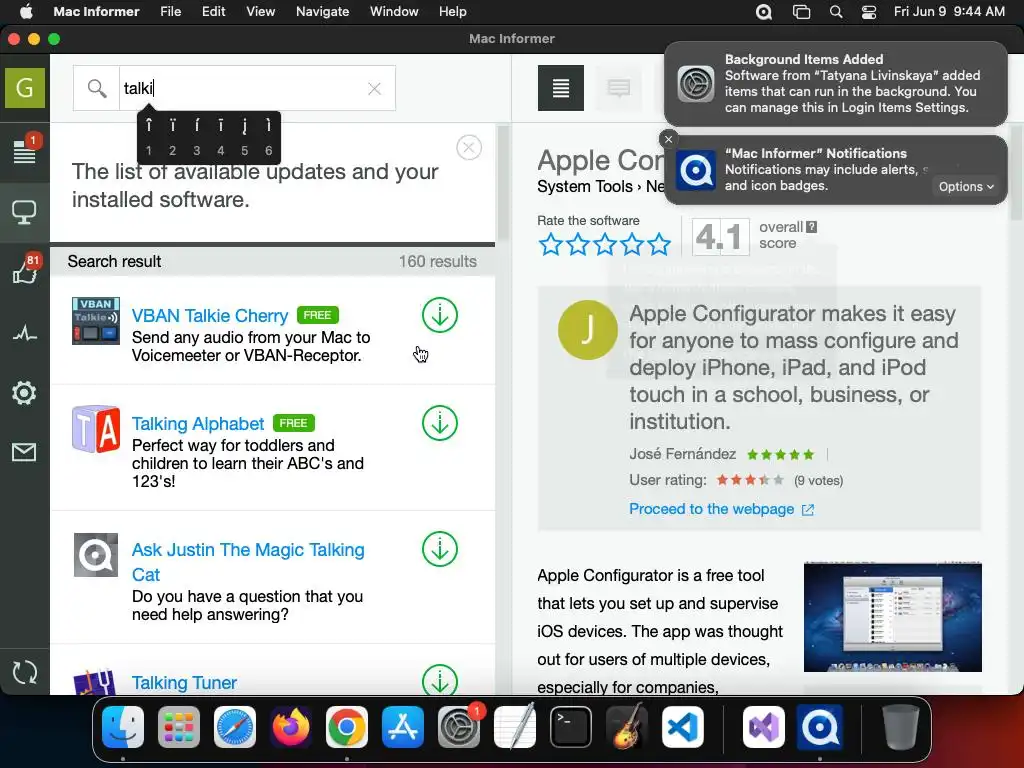Viewport: 1024px width, 768px height.
Task: Open the VBAN Talkie Cherry title link
Action: point(210,315)
